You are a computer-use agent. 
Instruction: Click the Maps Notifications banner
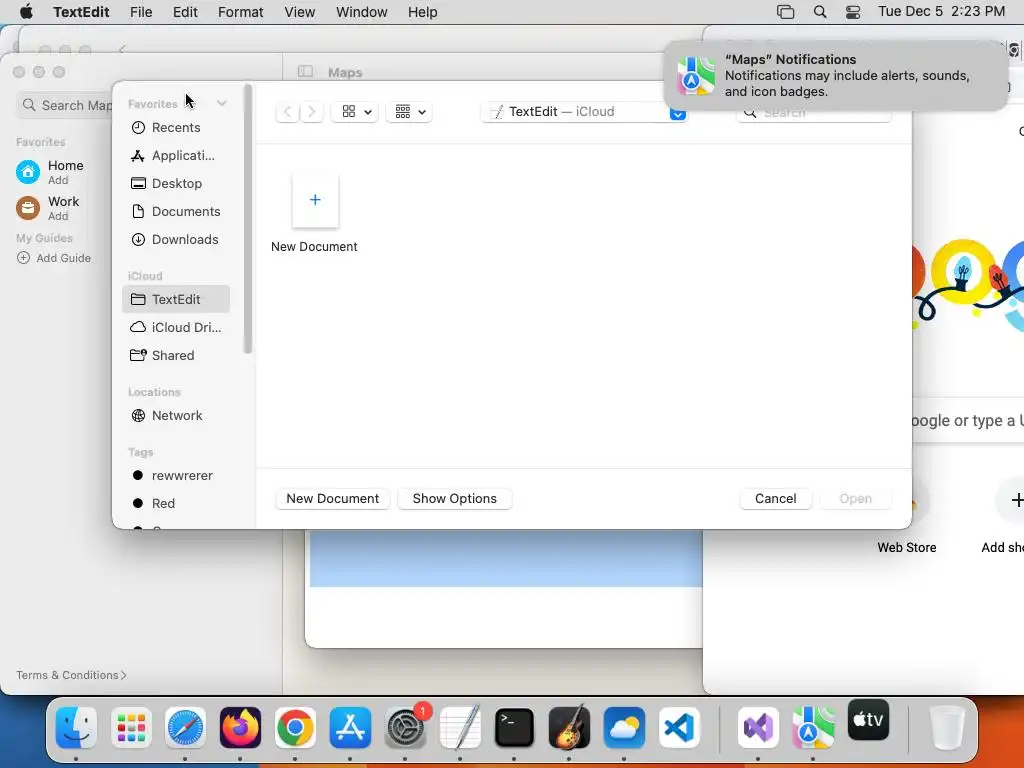[835, 76]
